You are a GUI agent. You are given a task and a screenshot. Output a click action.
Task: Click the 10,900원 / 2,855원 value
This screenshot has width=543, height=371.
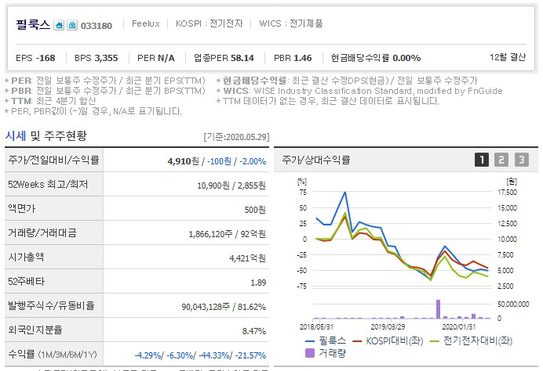(x=231, y=186)
